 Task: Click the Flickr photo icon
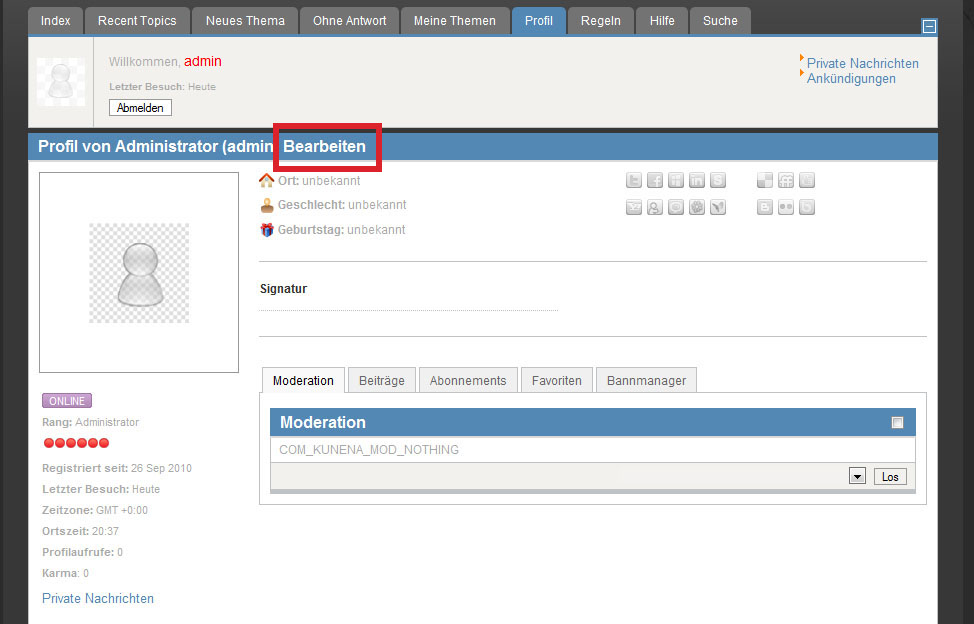click(786, 207)
